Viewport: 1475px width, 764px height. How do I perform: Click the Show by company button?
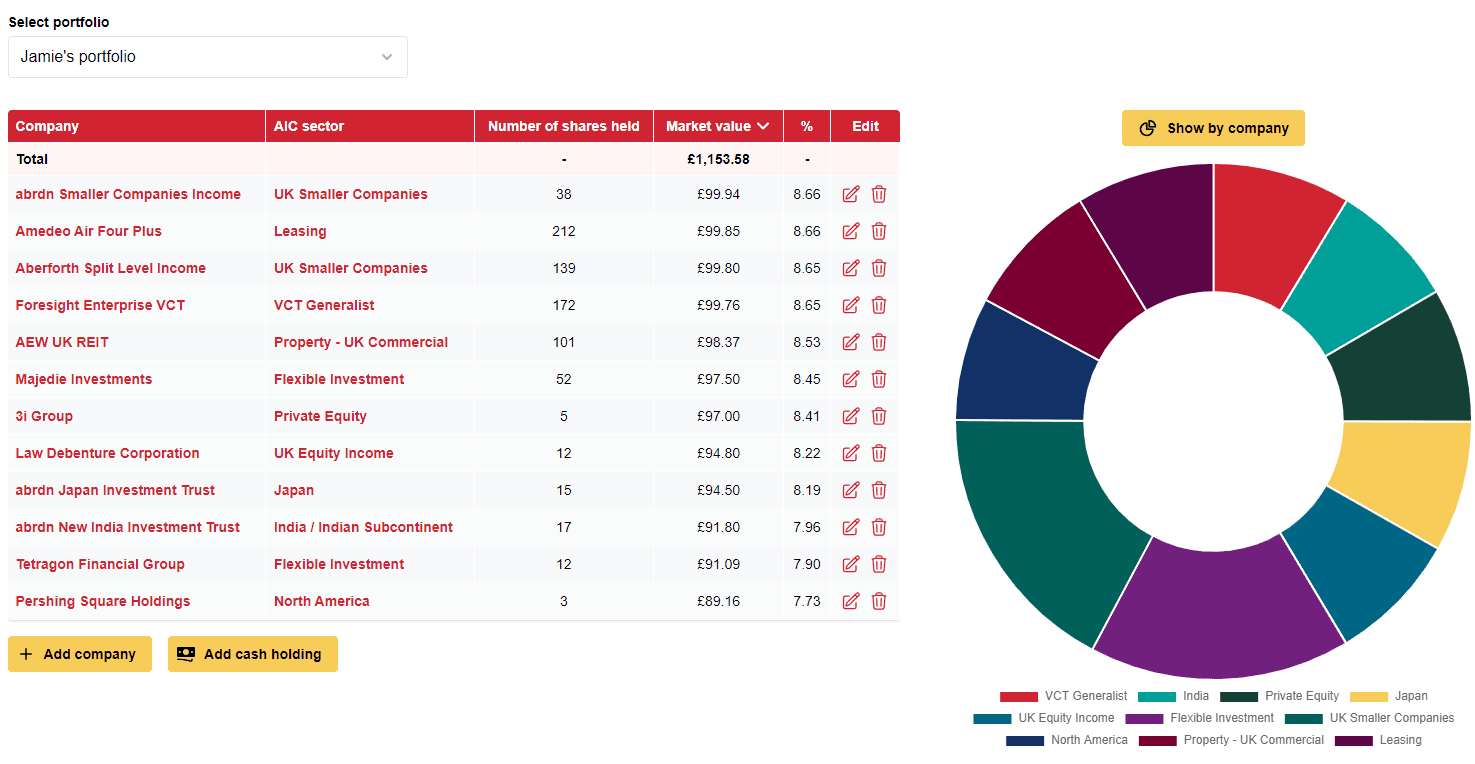(x=1213, y=128)
